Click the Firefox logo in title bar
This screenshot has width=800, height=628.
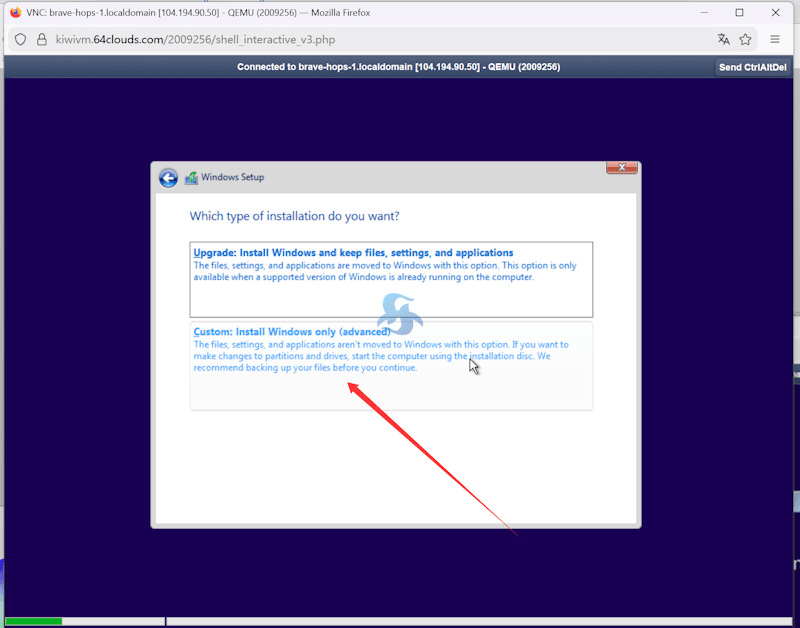(15, 13)
